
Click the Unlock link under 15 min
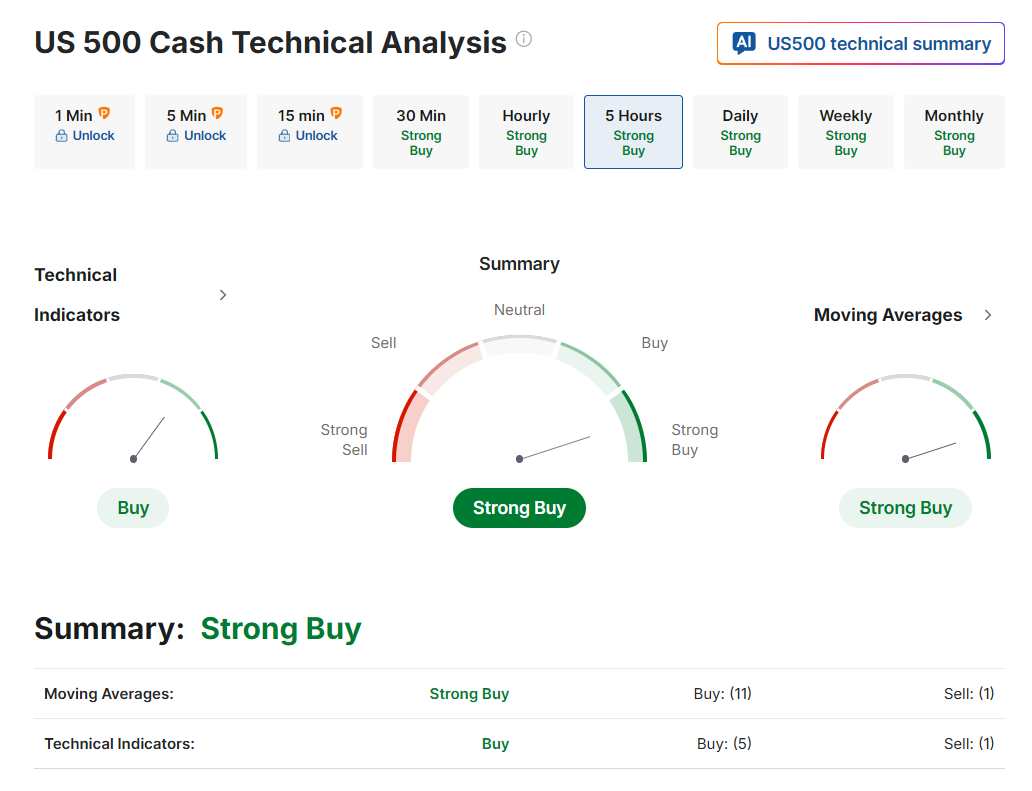click(x=317, y=136)
